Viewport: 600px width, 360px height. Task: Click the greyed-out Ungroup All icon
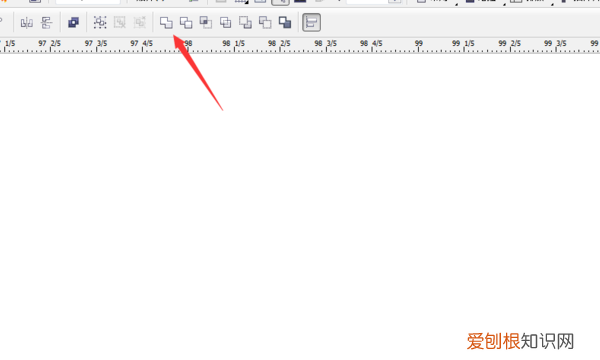pyautogui.click(x=140, y=23)
